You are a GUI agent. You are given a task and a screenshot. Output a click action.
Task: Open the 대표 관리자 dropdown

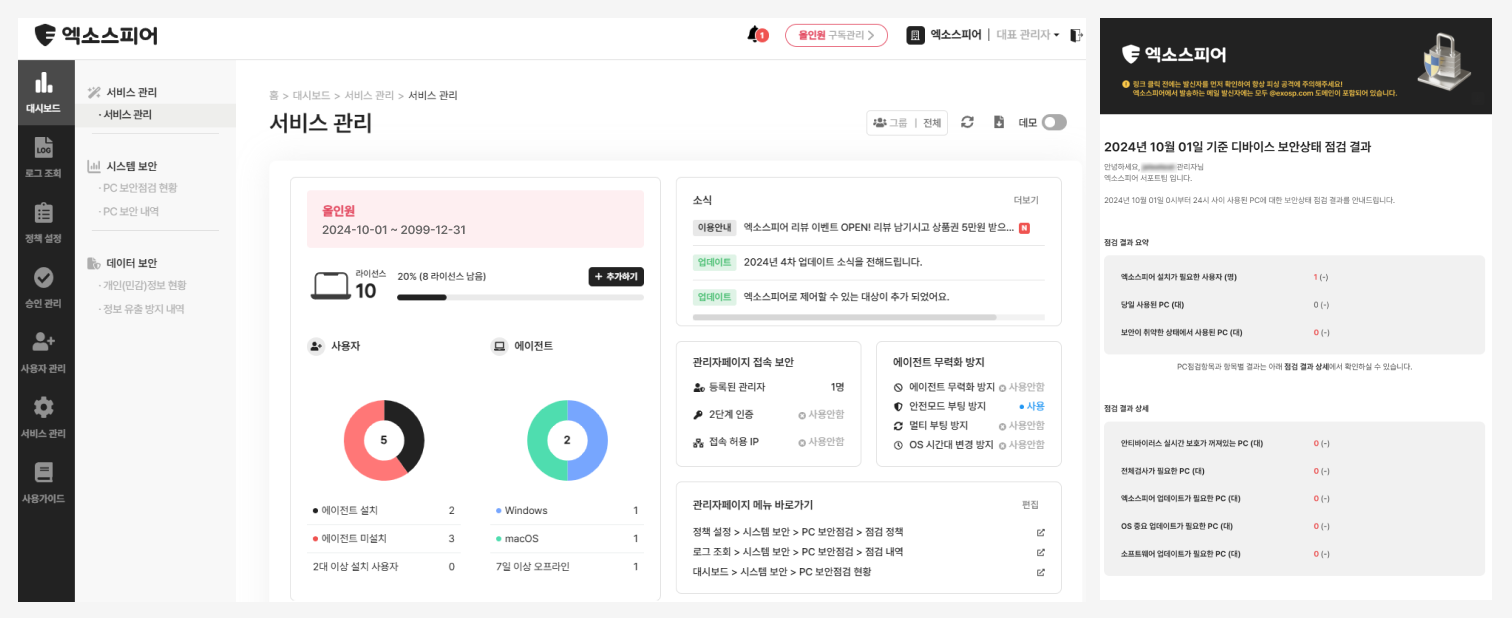(x=1027, y=35)
